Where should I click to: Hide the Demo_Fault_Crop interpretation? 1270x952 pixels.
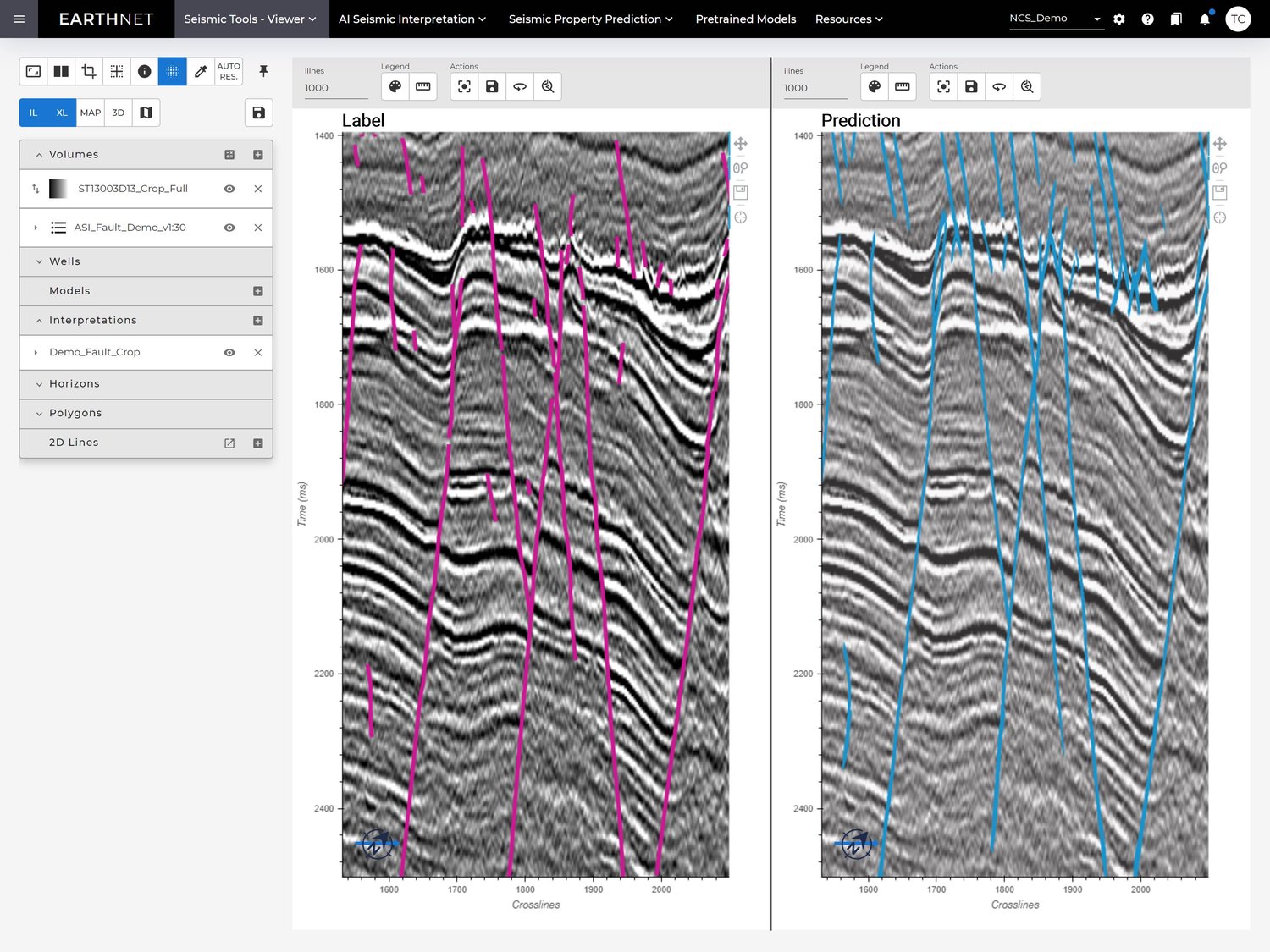click(229, 352)
